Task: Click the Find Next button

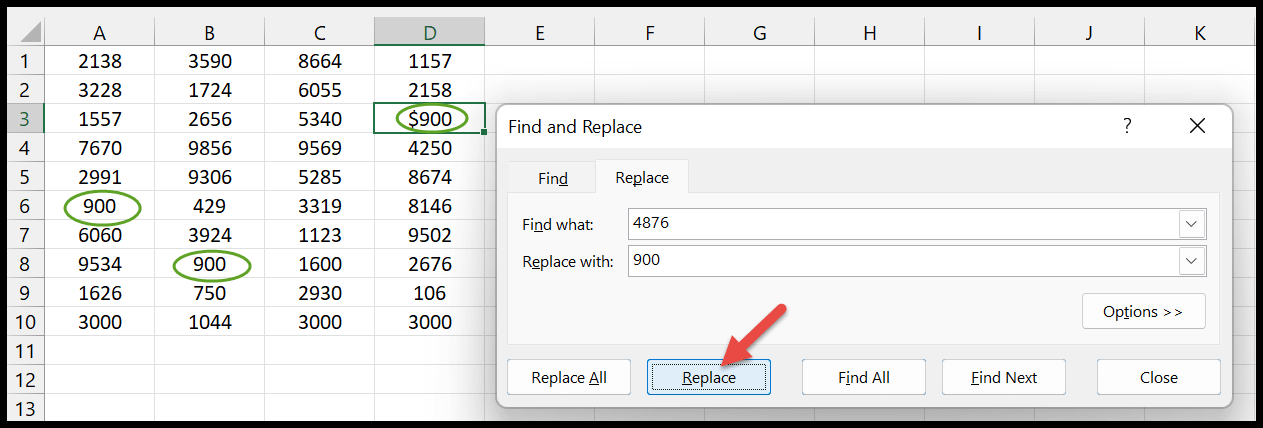Action: [1003, 378]
